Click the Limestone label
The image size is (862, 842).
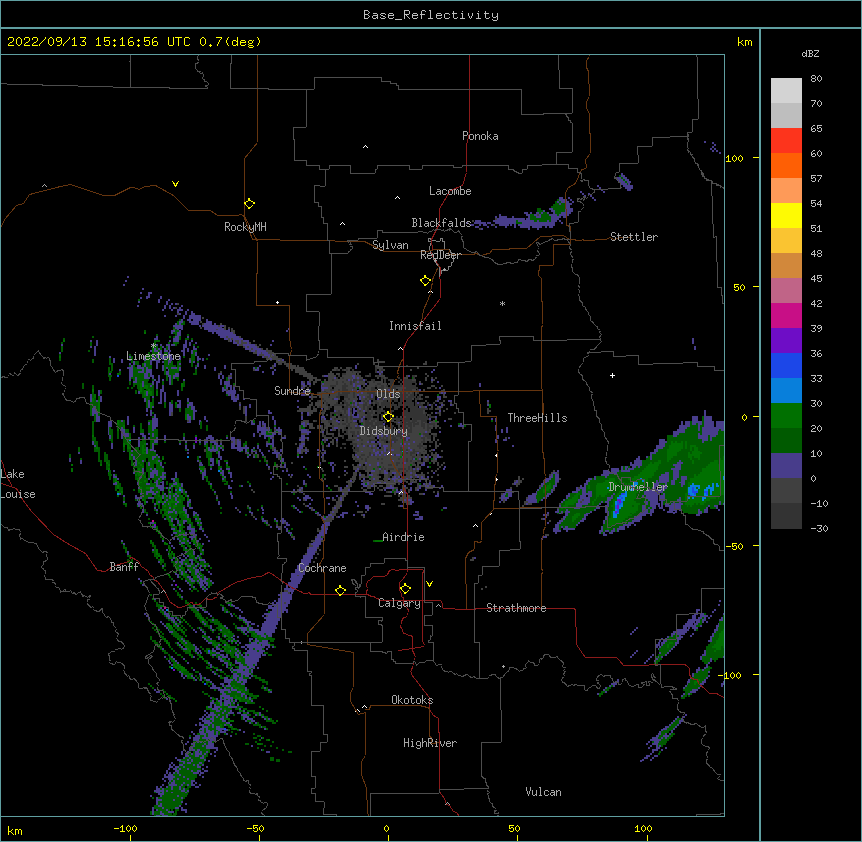(153, 356)
